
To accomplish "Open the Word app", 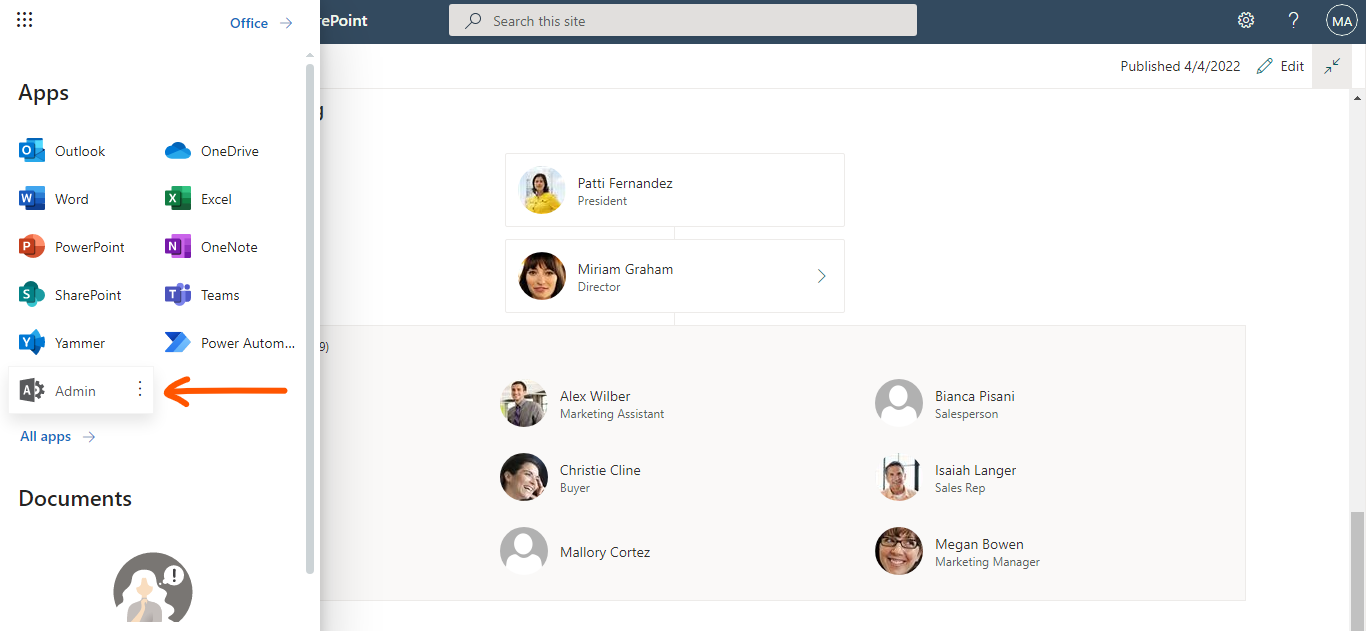I will (60, 198).
